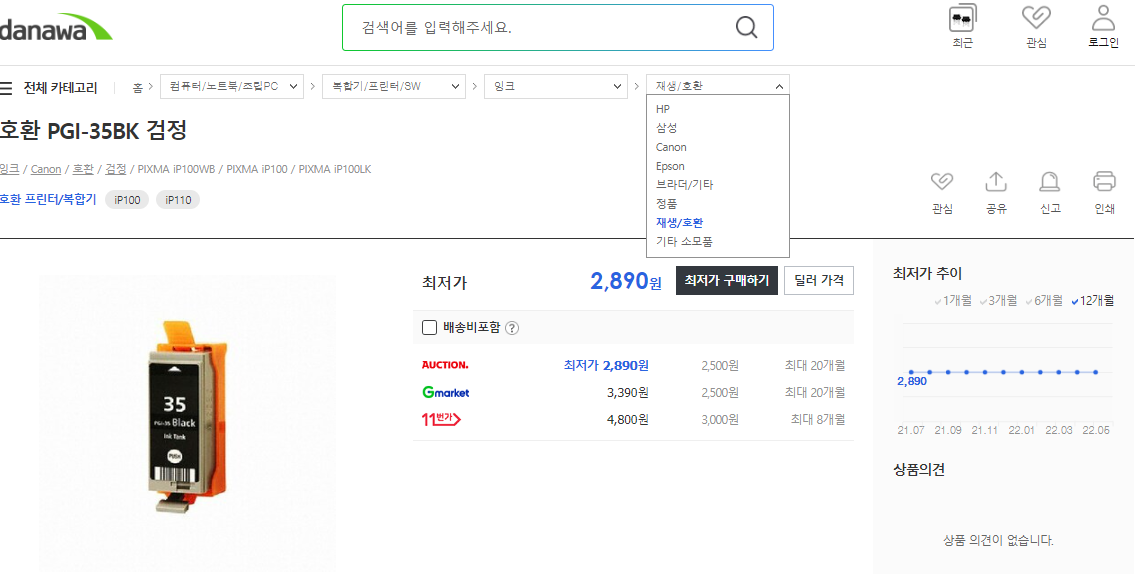Click the last point on price trend chart

click(1096, 372)
